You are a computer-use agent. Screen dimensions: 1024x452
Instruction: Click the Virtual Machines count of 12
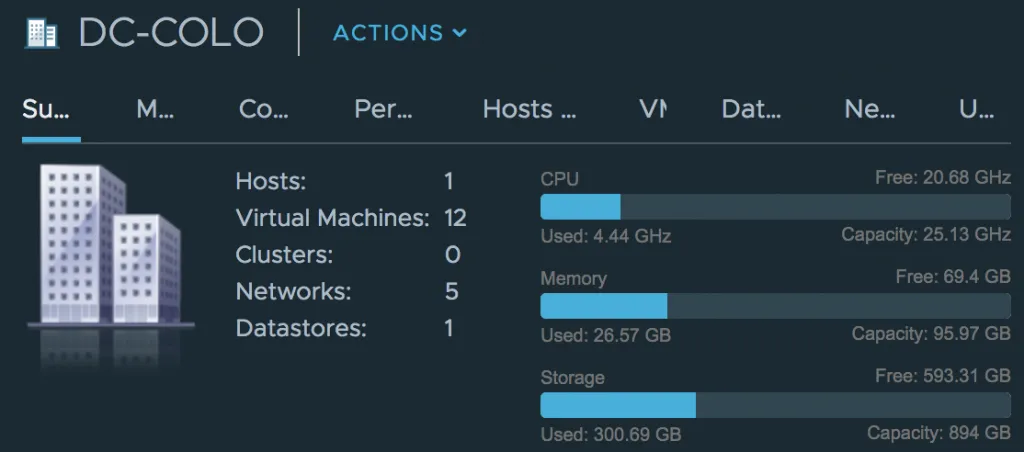coord(455,218)
